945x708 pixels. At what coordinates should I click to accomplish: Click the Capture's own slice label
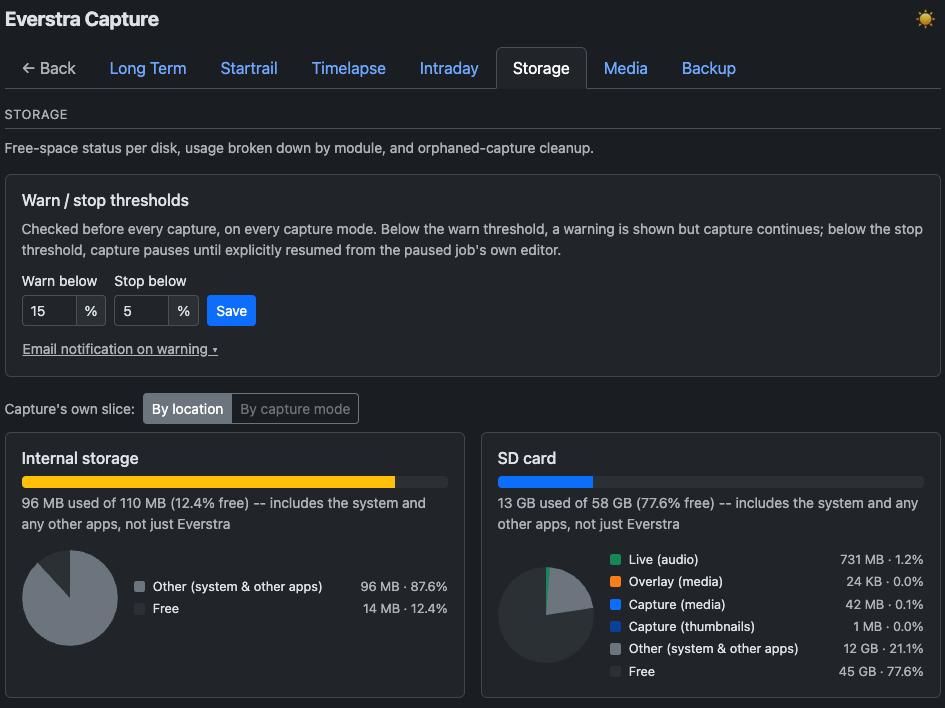70,409
